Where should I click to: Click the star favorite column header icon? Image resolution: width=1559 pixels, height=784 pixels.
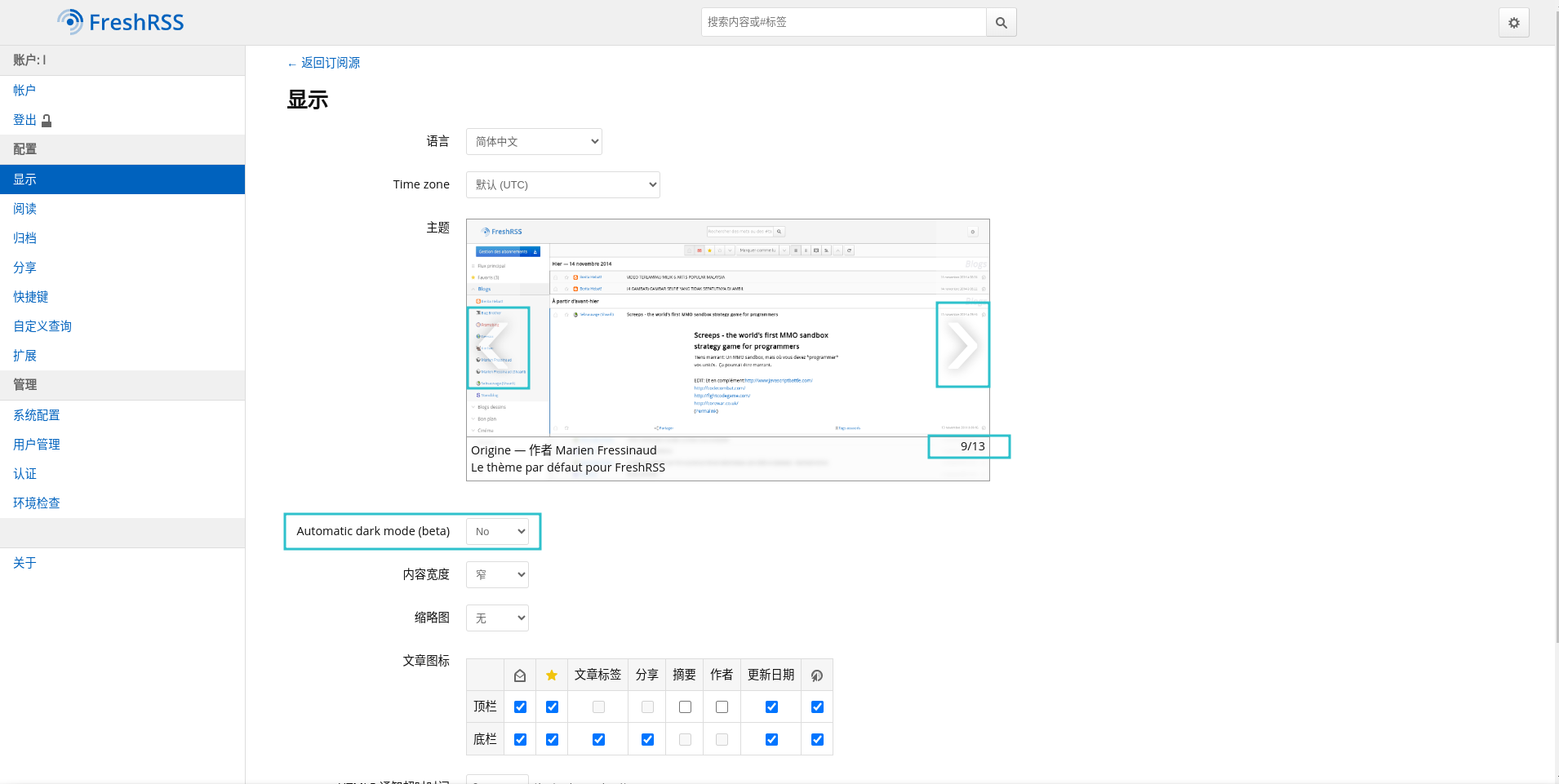[x=552, y=675]
